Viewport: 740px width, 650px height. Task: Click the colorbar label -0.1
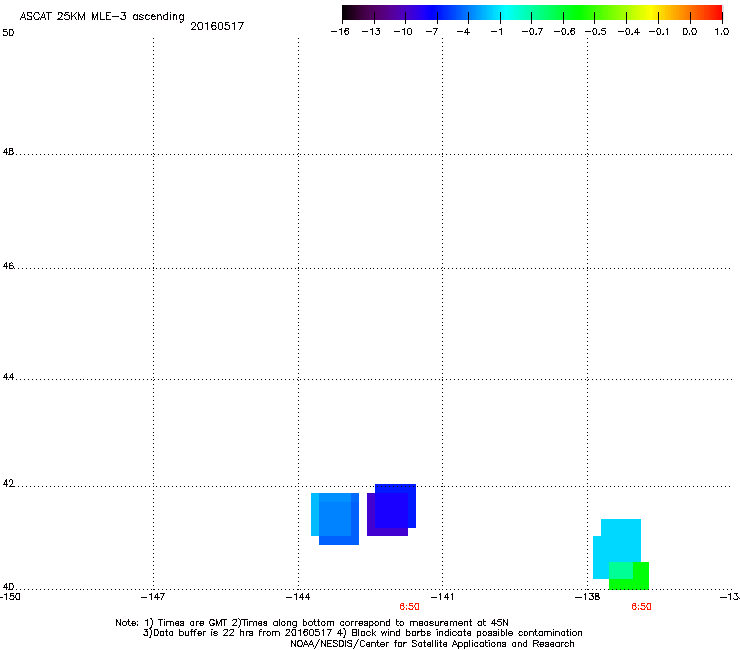tap(659, 32)
